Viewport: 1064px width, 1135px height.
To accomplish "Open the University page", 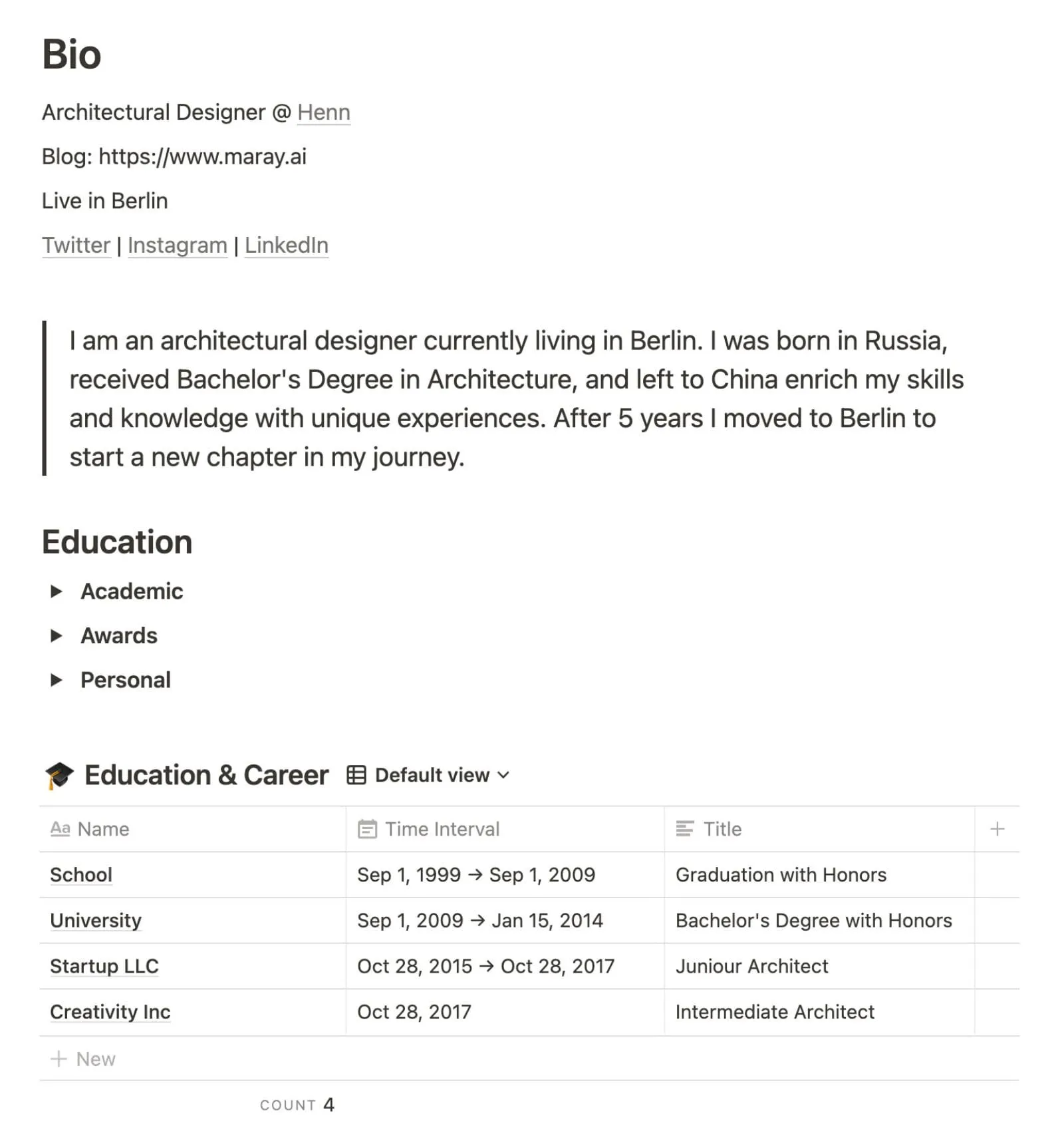I will (95, 920).
